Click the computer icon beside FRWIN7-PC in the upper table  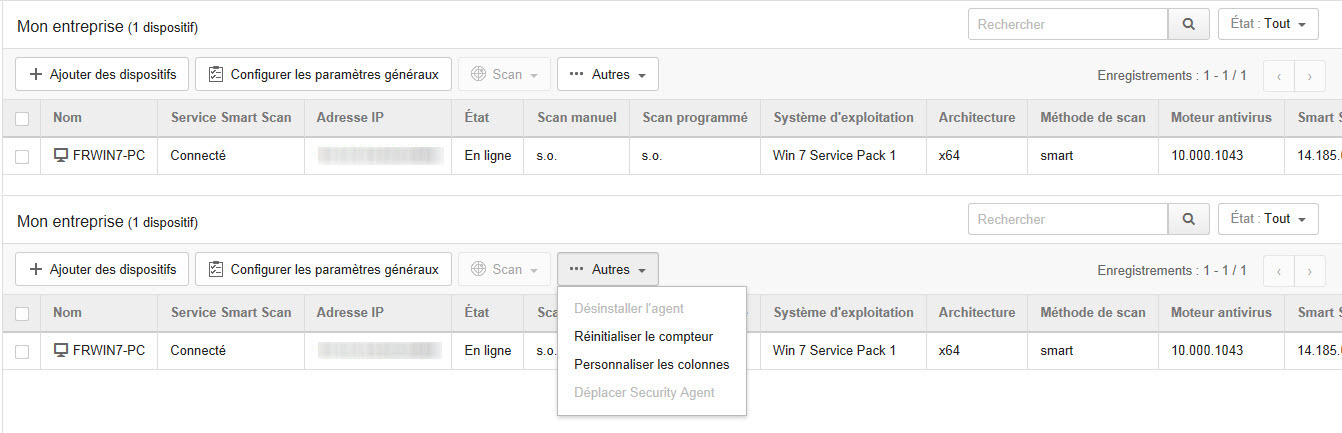(61, 156)
